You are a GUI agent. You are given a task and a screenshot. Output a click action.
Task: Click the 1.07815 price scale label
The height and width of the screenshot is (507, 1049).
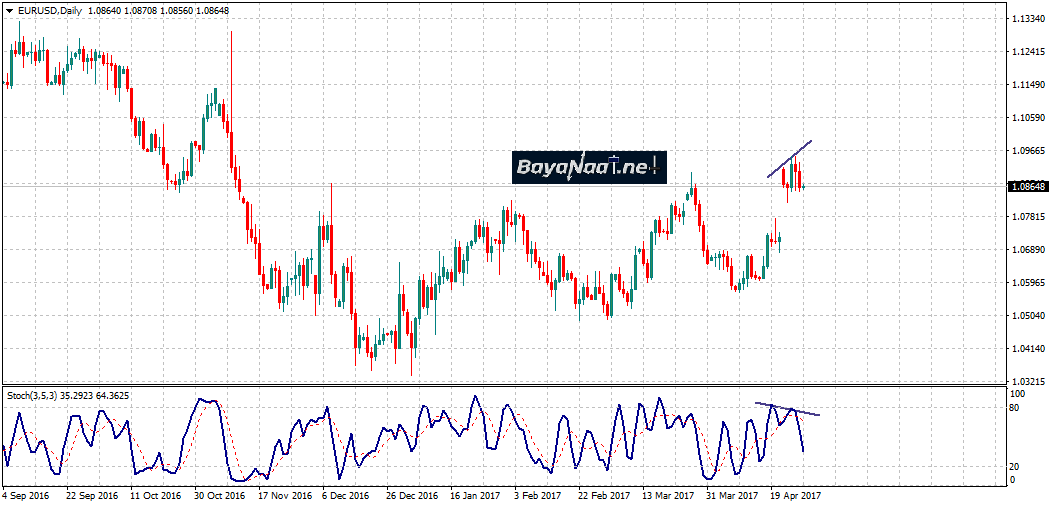point(1028,217)
